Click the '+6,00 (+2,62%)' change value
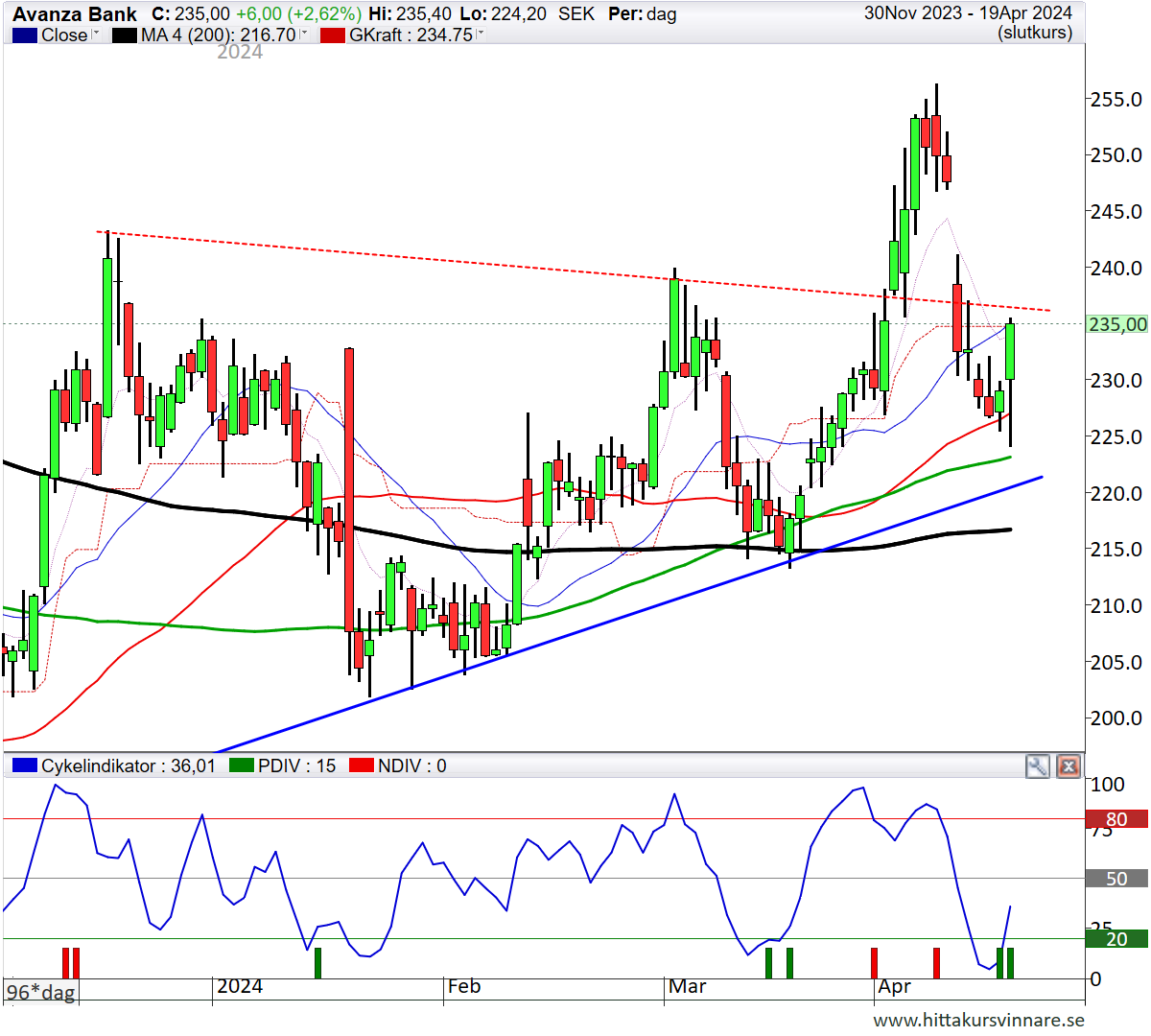 (298, 14)
